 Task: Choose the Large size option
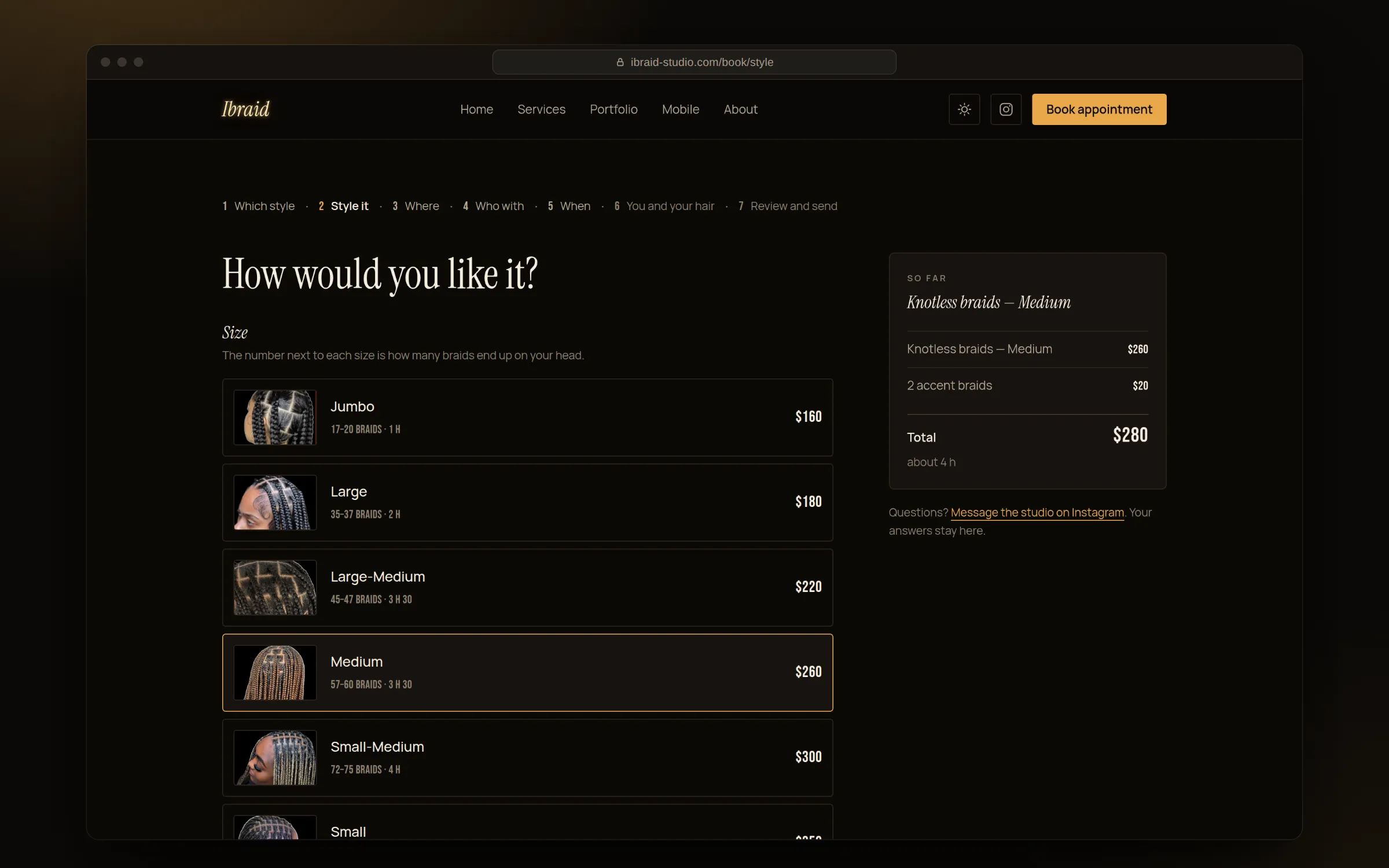coord(528,502)
